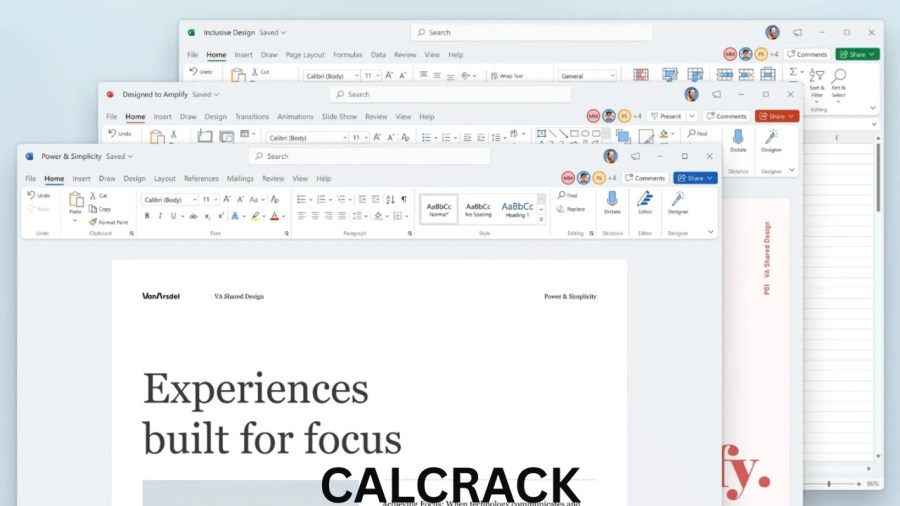Image resolution: width=900 pixels, height=506 pixels.
Task: Decrease indent in Word's Paragraph group
Action: coord(362,199)
